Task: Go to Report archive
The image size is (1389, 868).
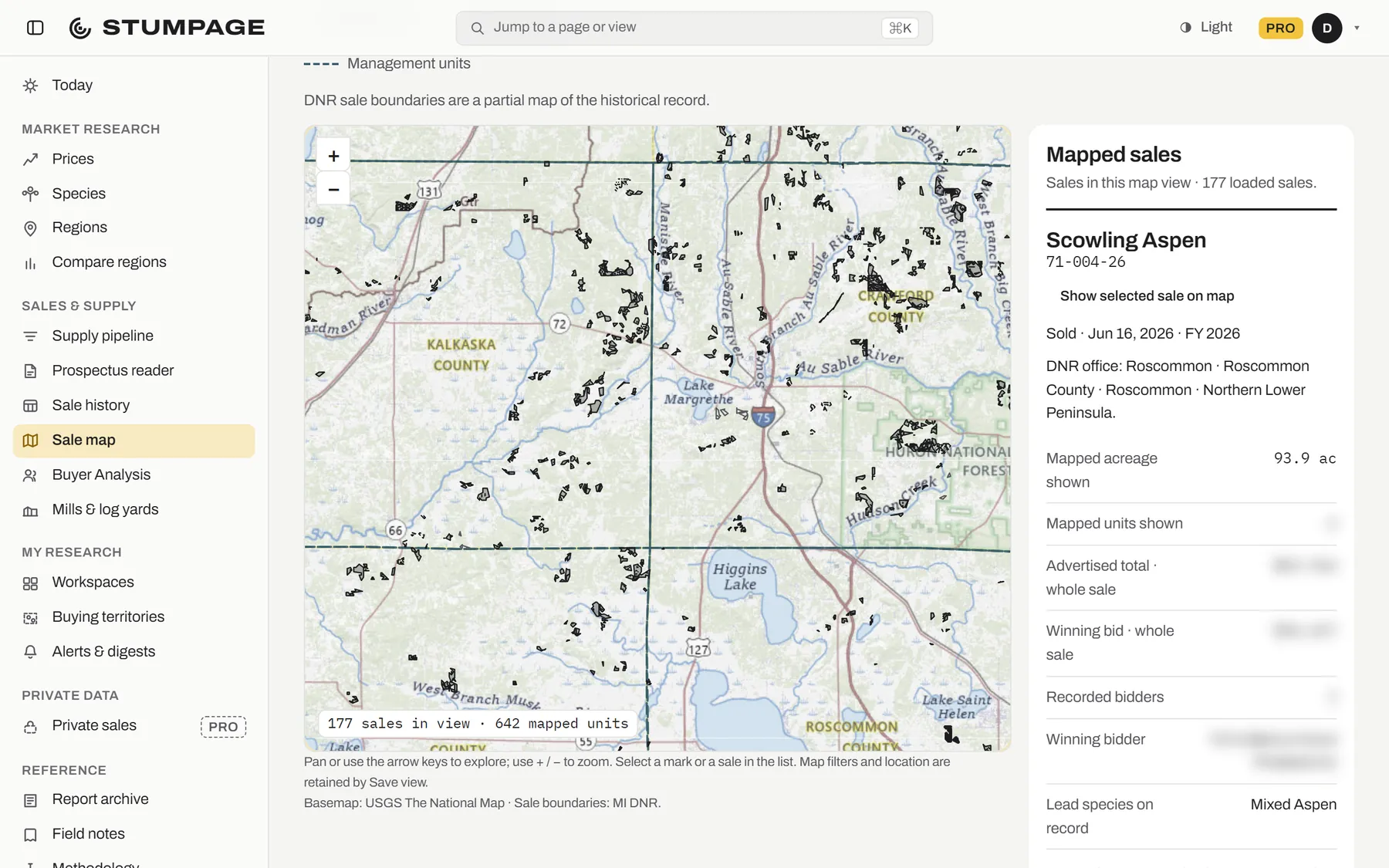Action: tap(134, 799)
